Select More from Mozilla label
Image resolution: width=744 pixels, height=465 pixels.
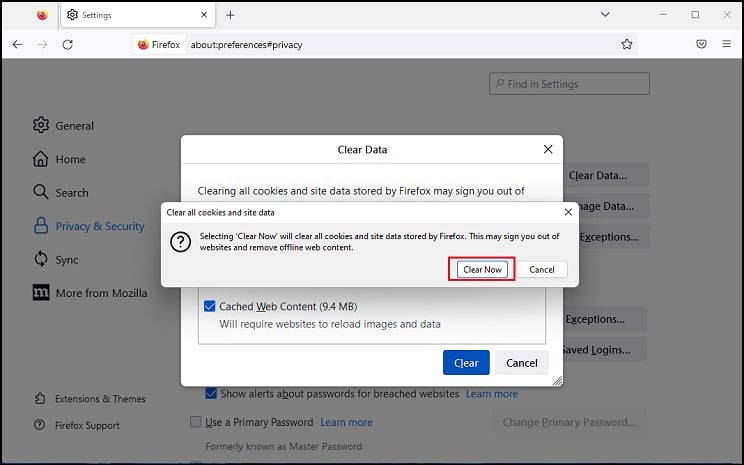click(x=101, y=293)
